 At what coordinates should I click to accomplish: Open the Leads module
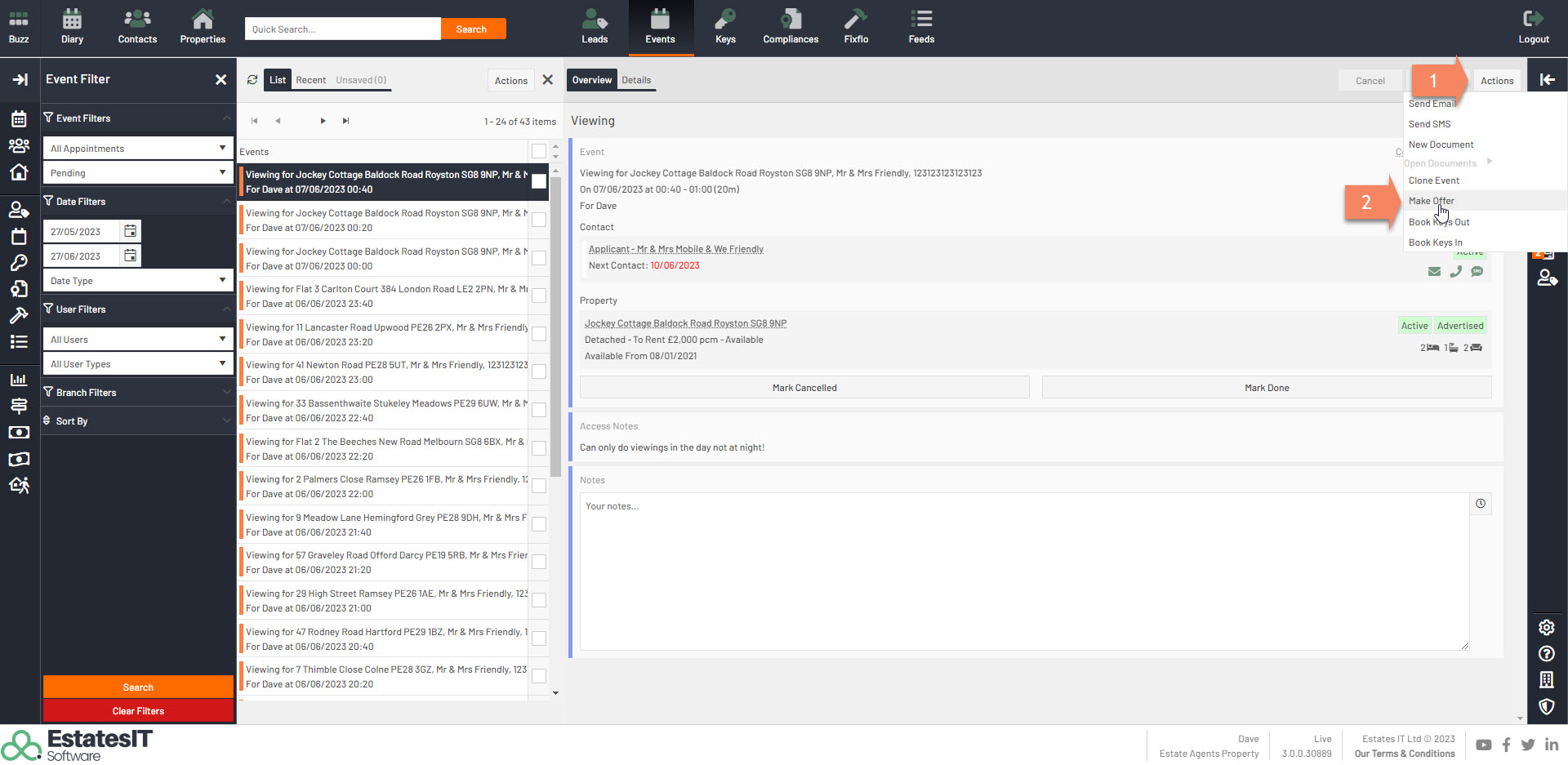coord(595,27)
